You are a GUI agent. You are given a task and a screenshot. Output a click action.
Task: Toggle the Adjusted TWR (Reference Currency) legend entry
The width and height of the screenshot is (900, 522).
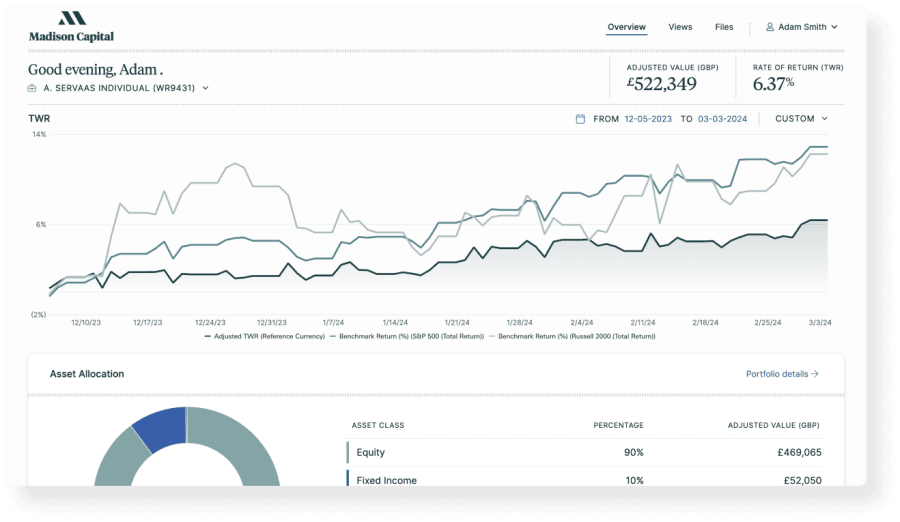tap(265, 337)
